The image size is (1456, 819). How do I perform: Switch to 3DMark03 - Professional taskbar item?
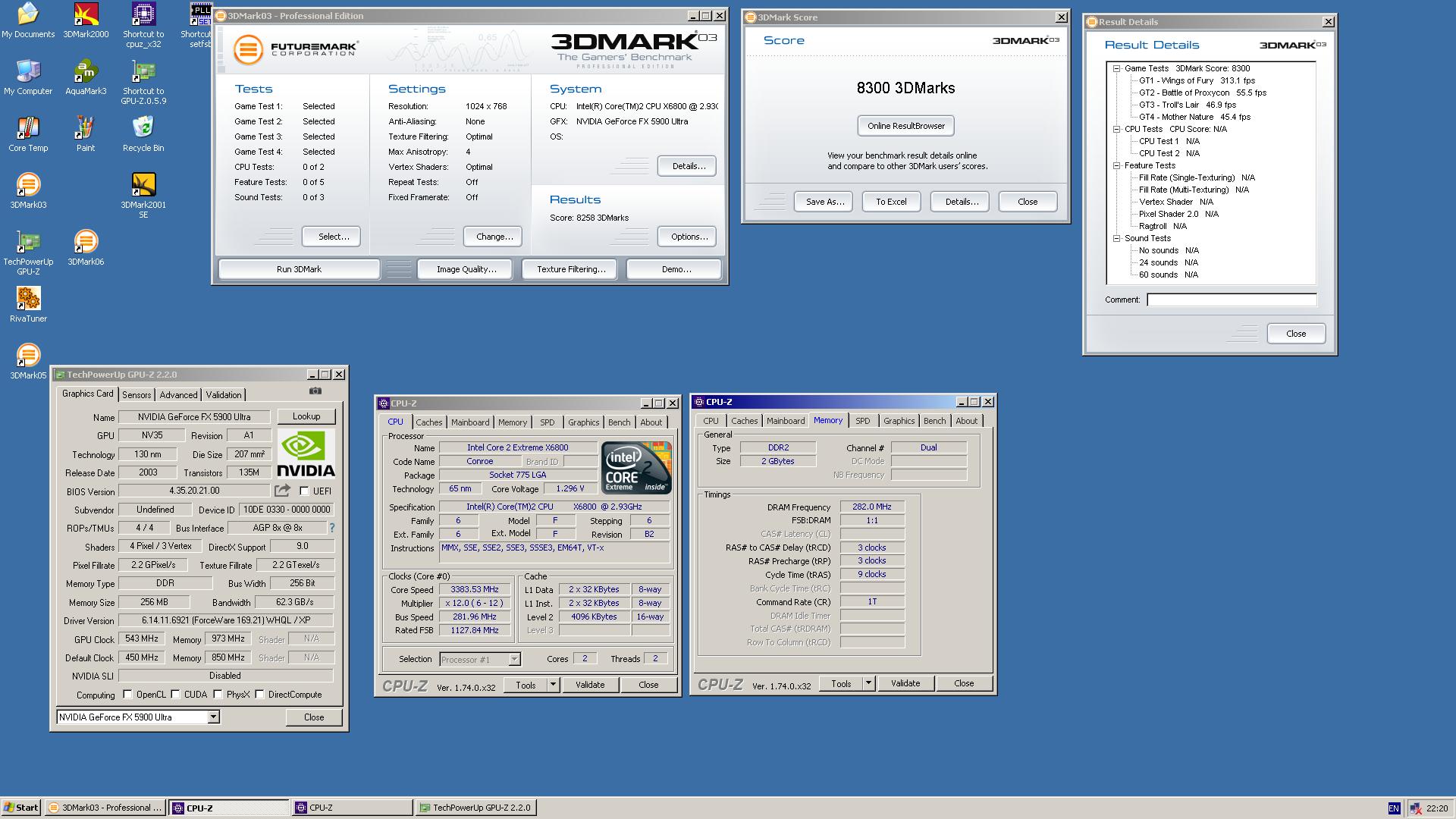click(x=105, y=808)
